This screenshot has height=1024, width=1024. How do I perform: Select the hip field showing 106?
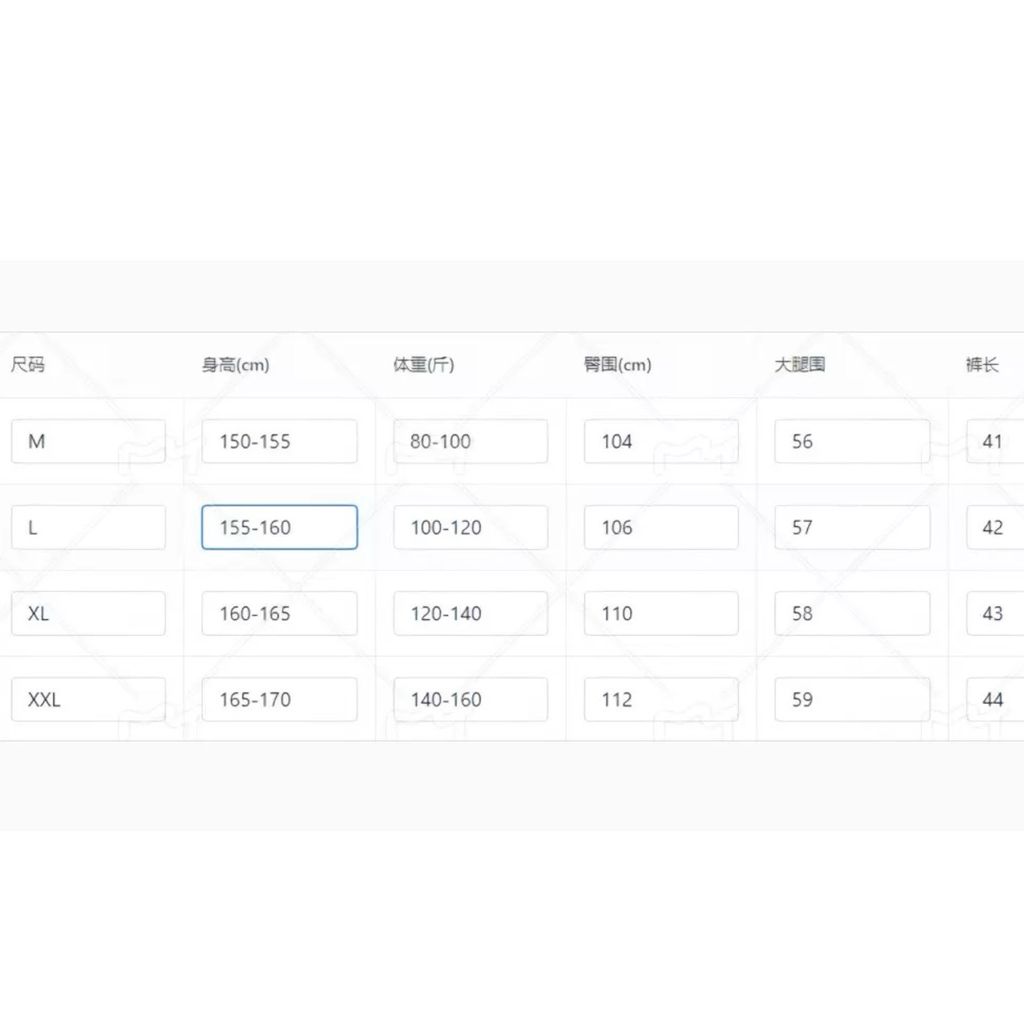coord(661,527)
